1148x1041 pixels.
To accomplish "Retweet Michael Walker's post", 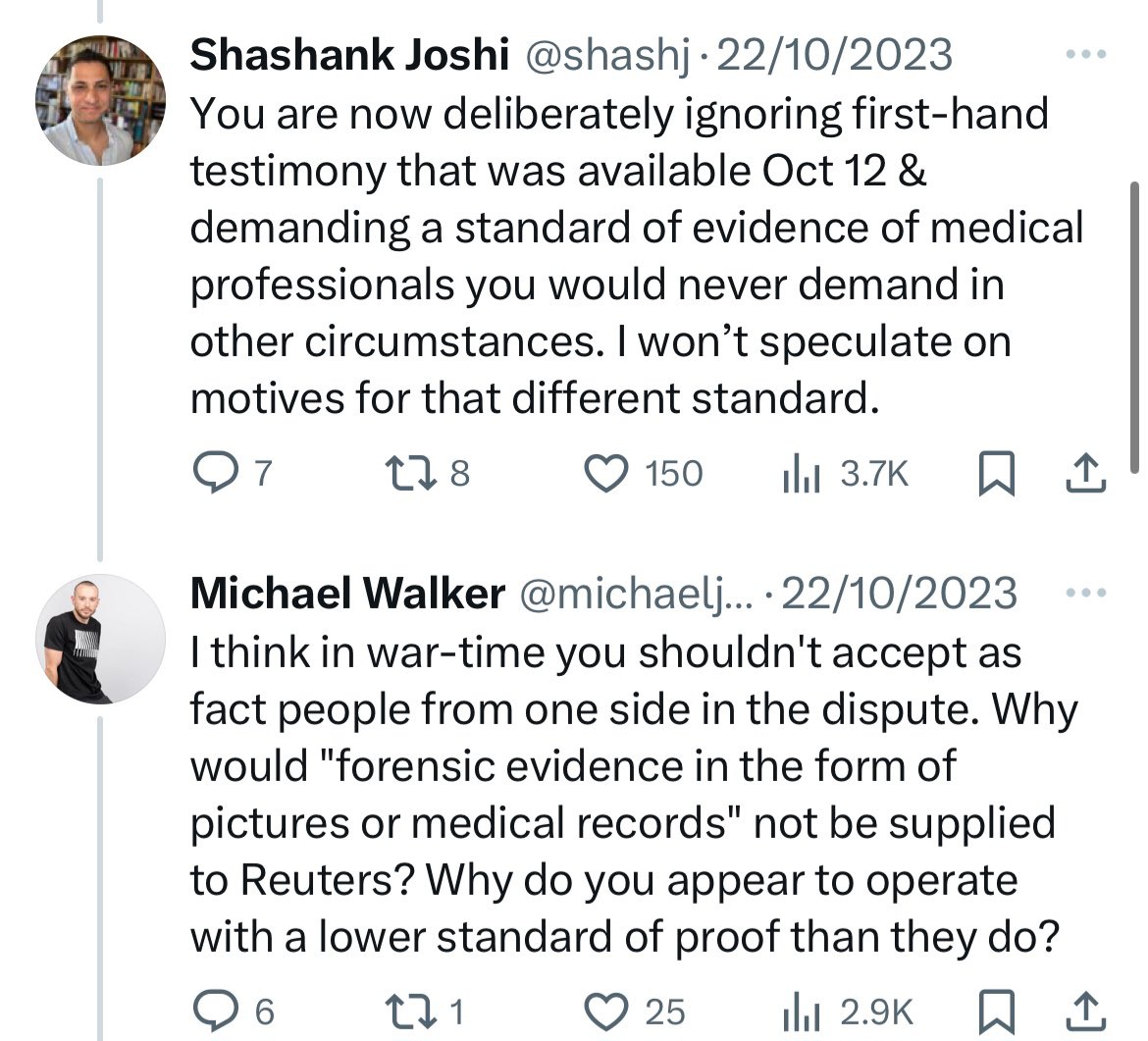I will [411, 1012].
